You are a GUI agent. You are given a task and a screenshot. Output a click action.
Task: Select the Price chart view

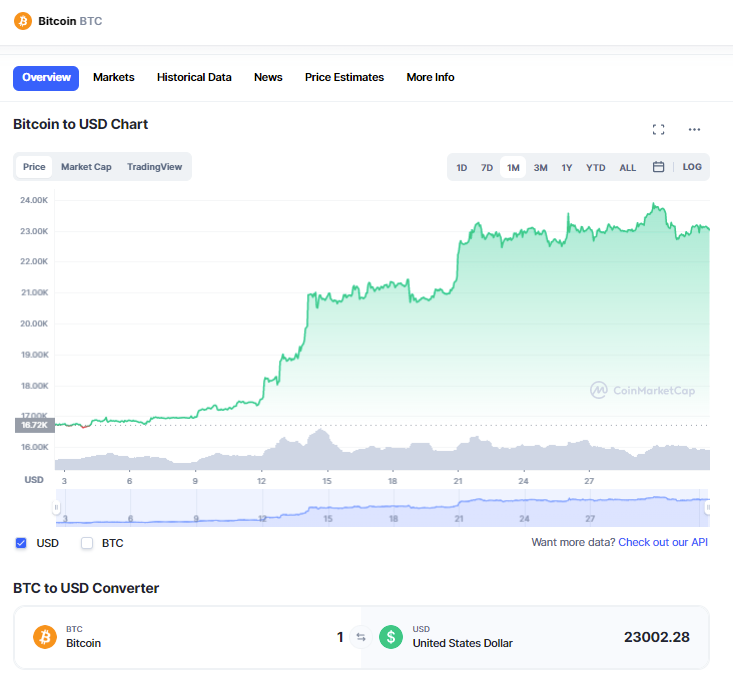pos(34,167)
